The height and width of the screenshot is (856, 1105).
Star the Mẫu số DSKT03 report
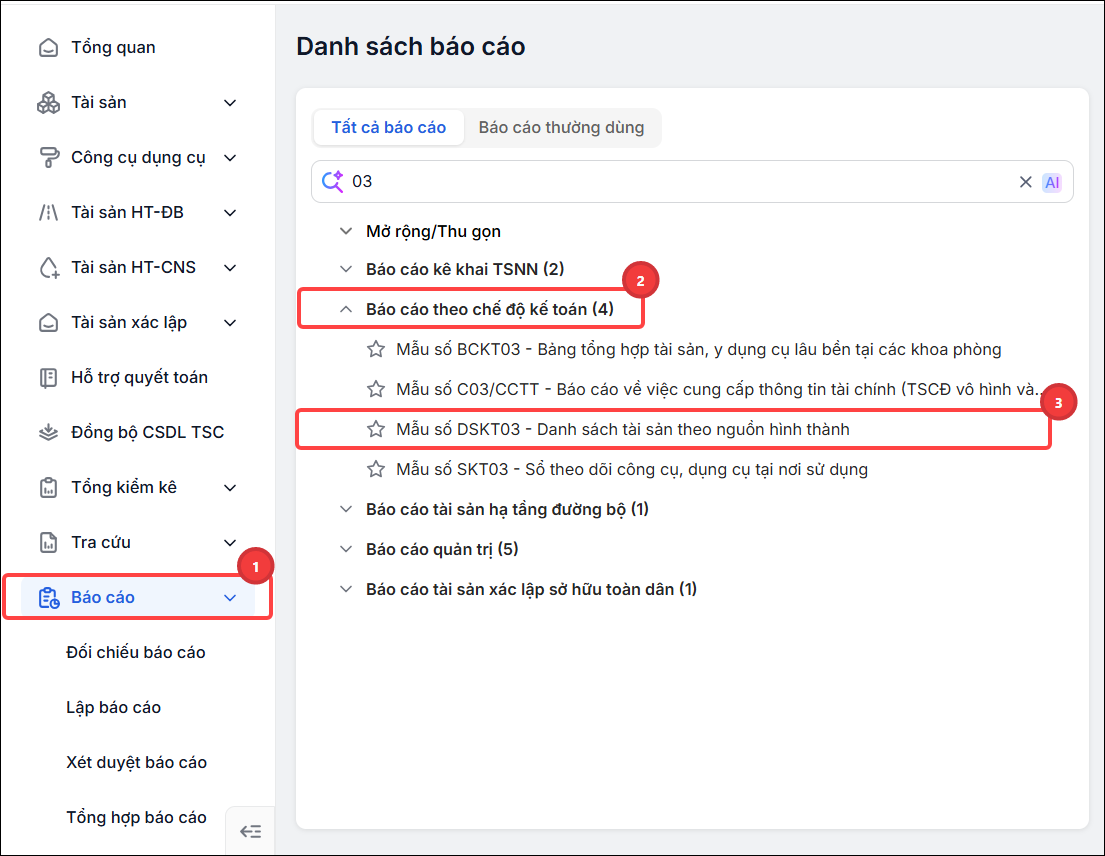point(376,429)
